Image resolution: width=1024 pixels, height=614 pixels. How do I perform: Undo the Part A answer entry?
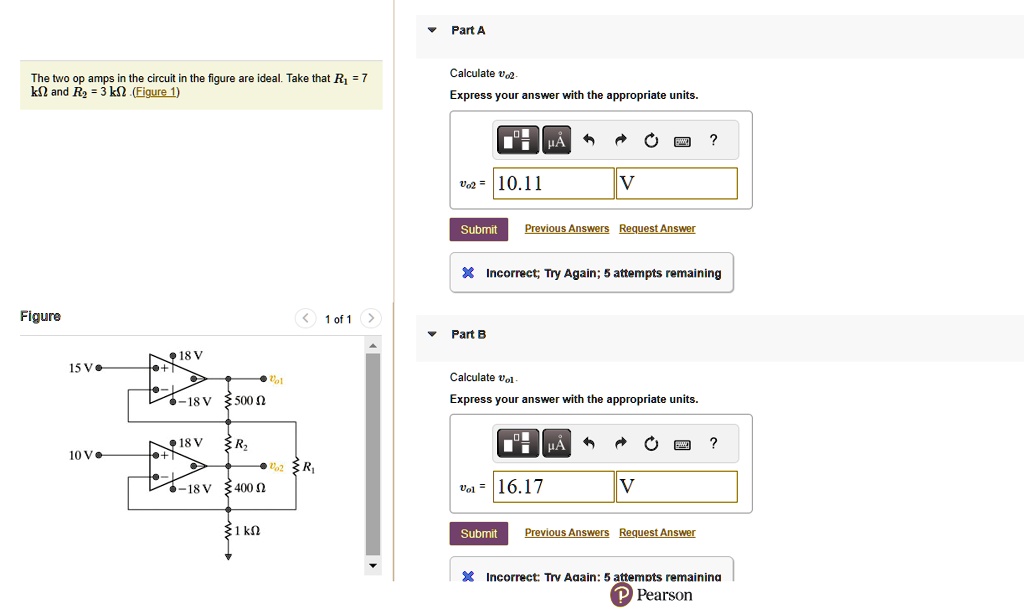(x=588, y=140)
